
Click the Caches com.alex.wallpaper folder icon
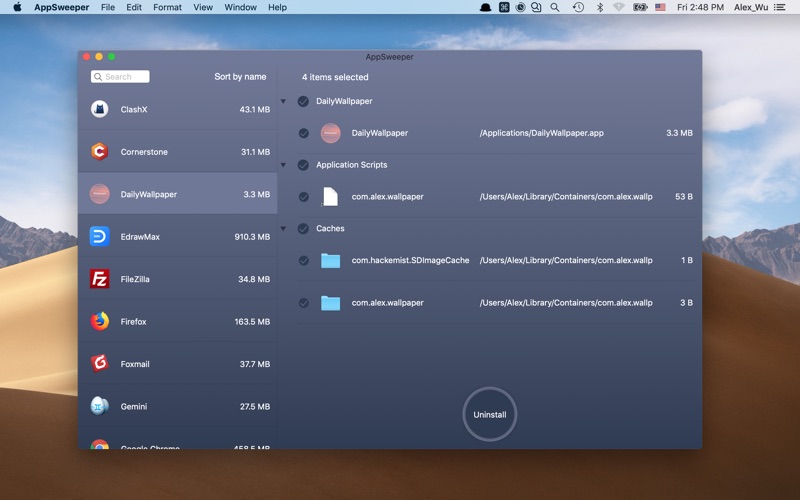pyautogui.click(x=331, y=303)
